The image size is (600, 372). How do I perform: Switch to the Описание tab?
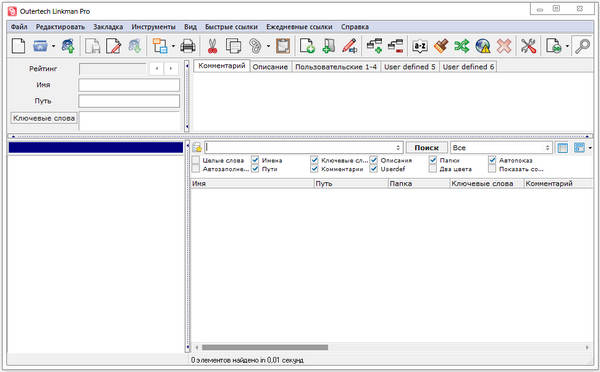click(270, 67)
